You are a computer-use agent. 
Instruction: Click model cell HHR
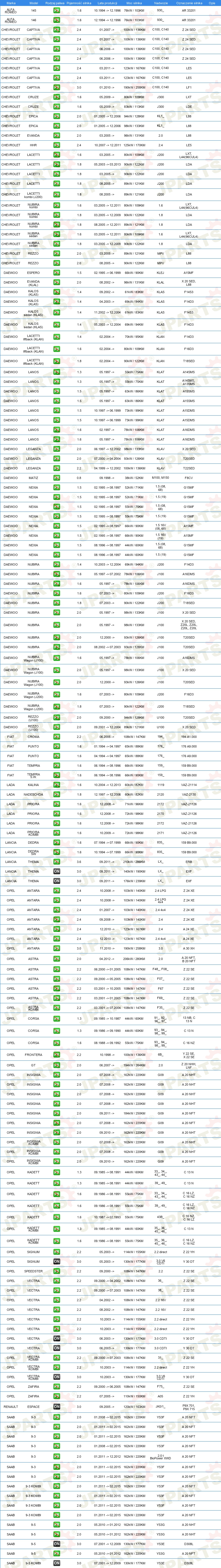click(33, 145)
